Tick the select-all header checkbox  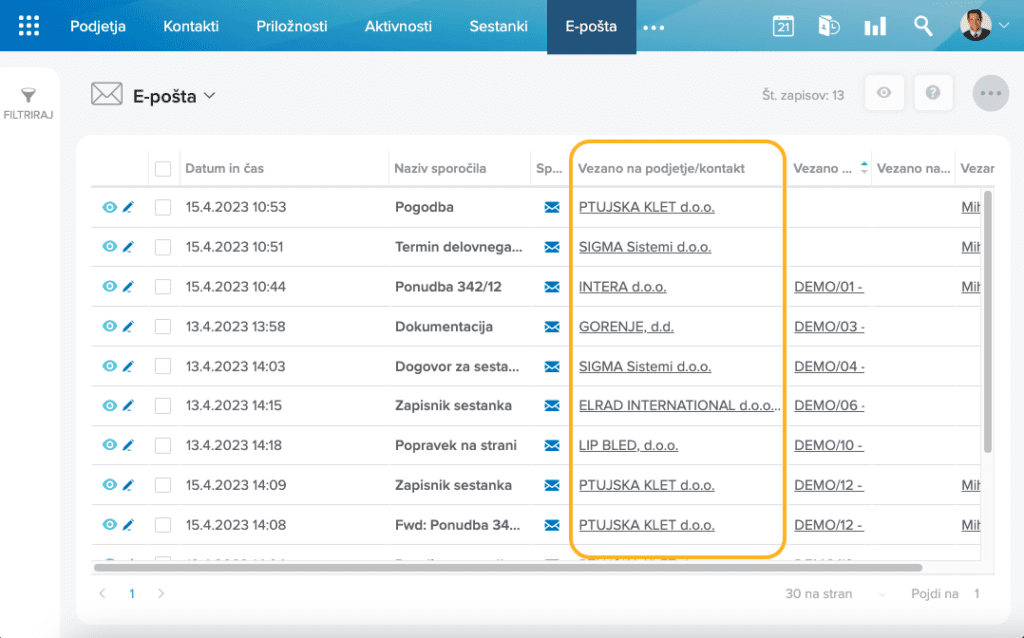[x=163, y=168]
